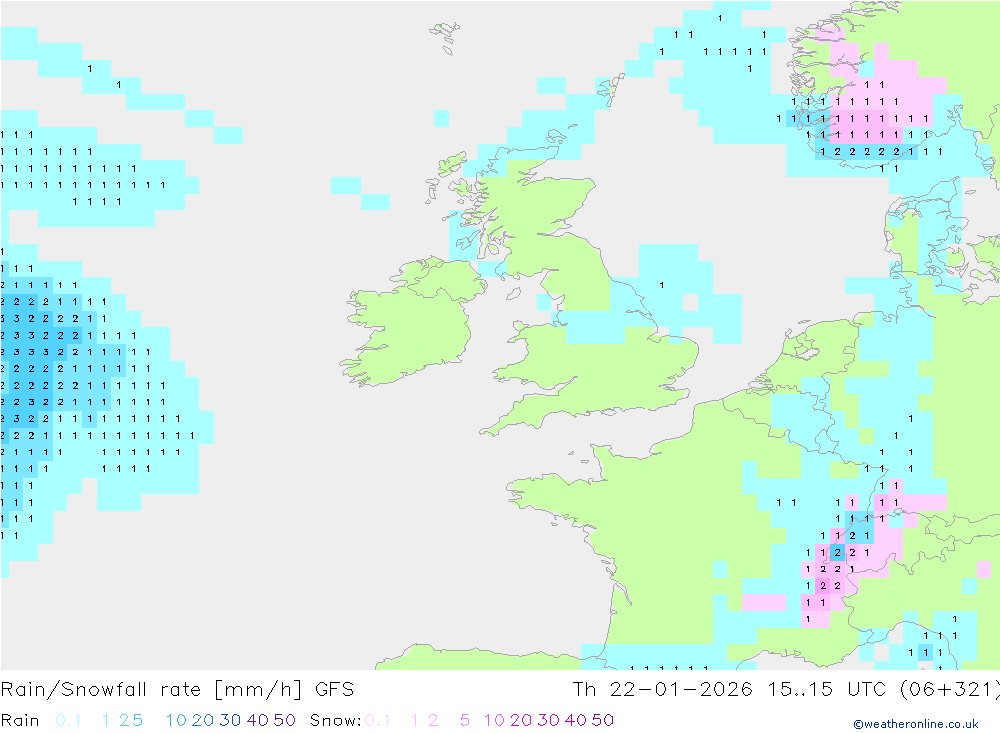Select the Snow 30 legend color value

pyautogui.click(x=548, y=720)
